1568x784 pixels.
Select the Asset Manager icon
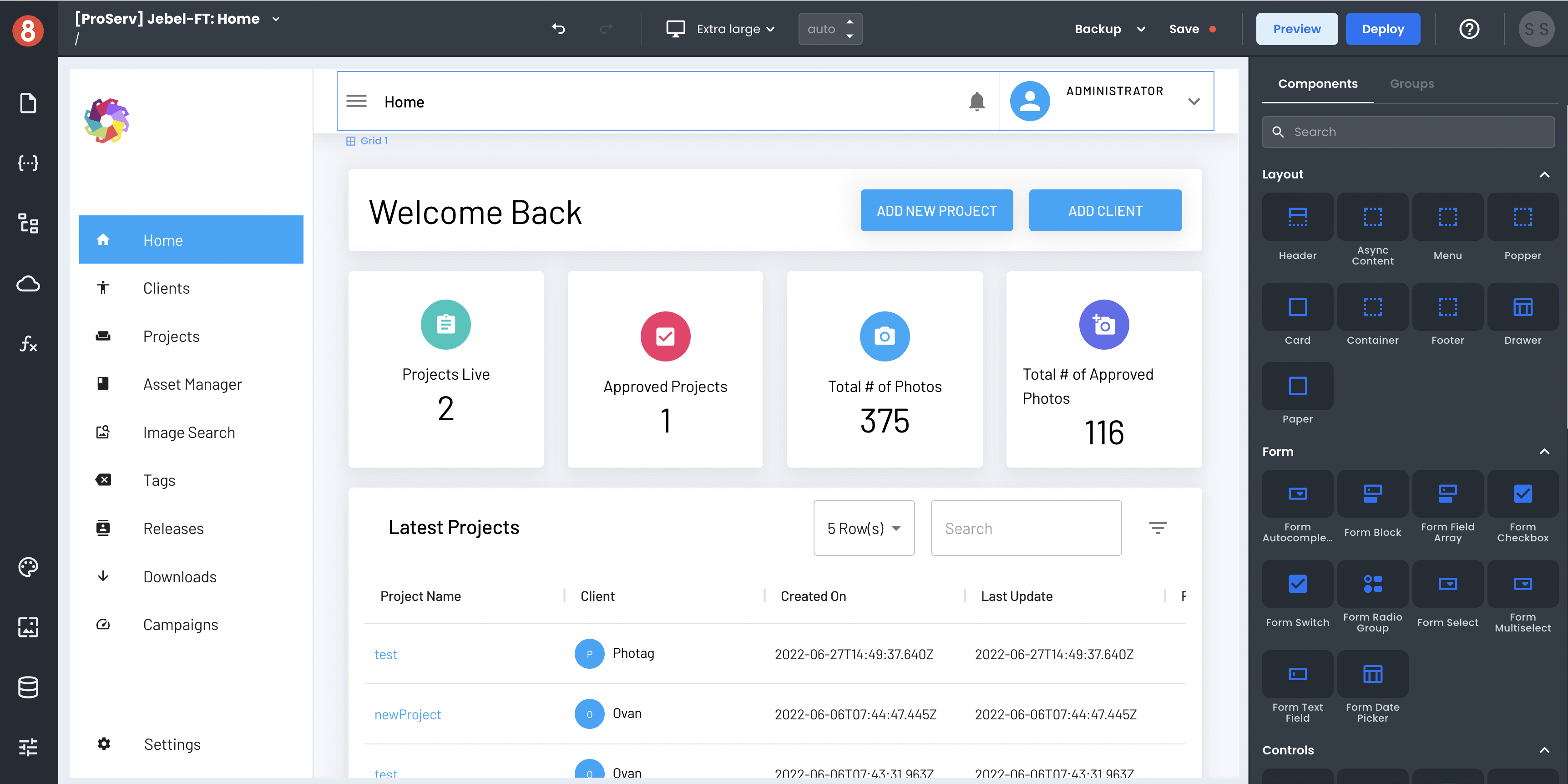[x=103, y=384]
